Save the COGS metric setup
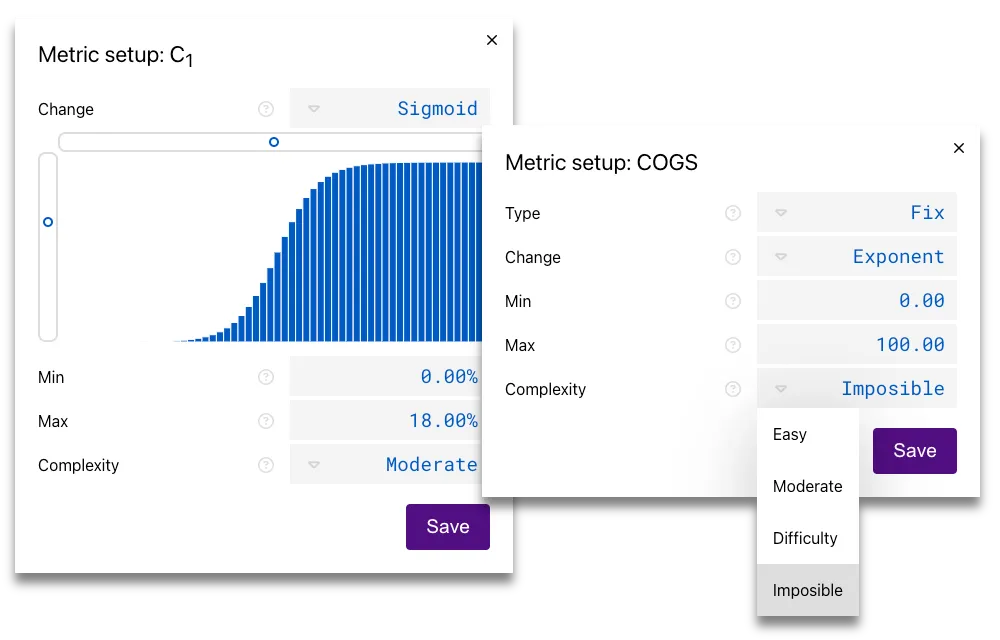 [x=914, y=451]
